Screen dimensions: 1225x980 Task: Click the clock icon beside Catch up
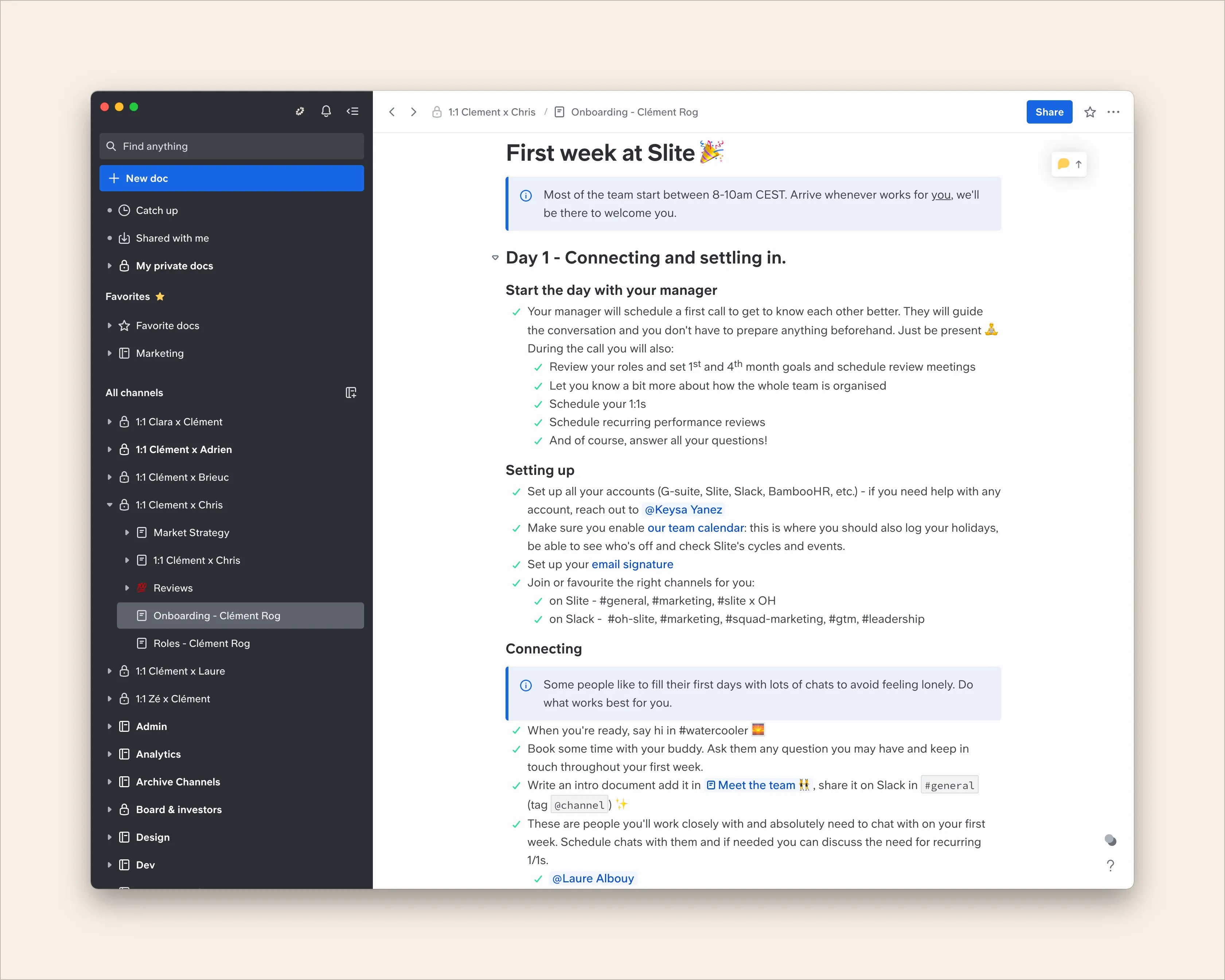pyautogui.click(x=124, y=210)
